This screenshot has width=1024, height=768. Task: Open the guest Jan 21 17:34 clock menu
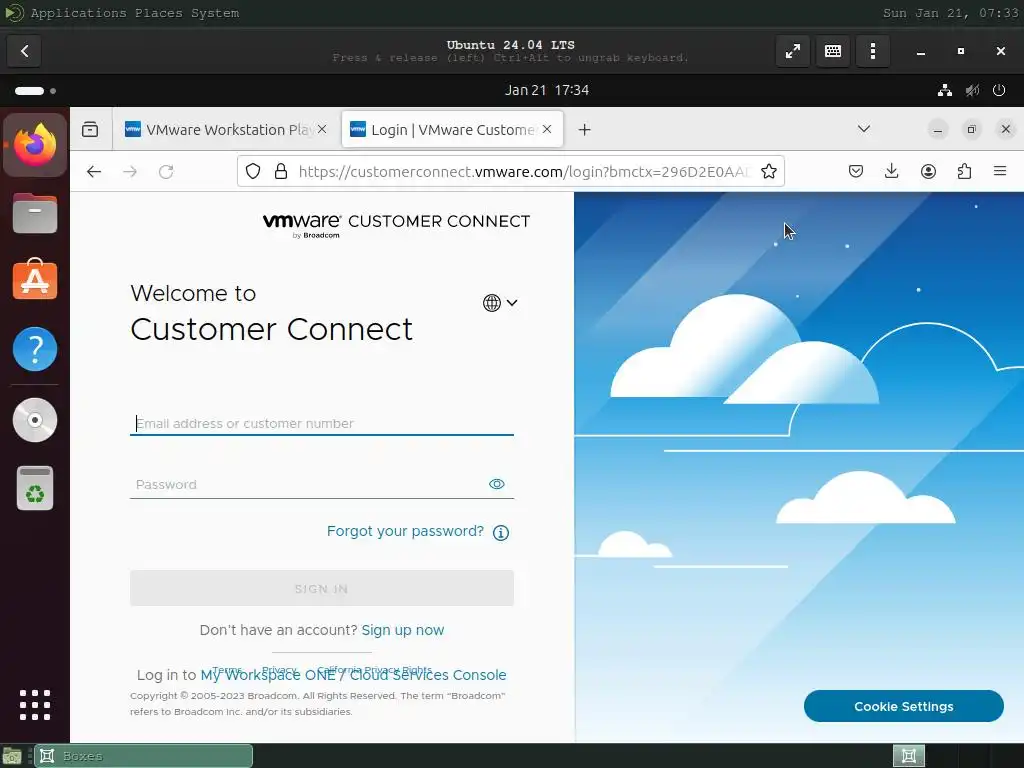[x=547, y=90]
